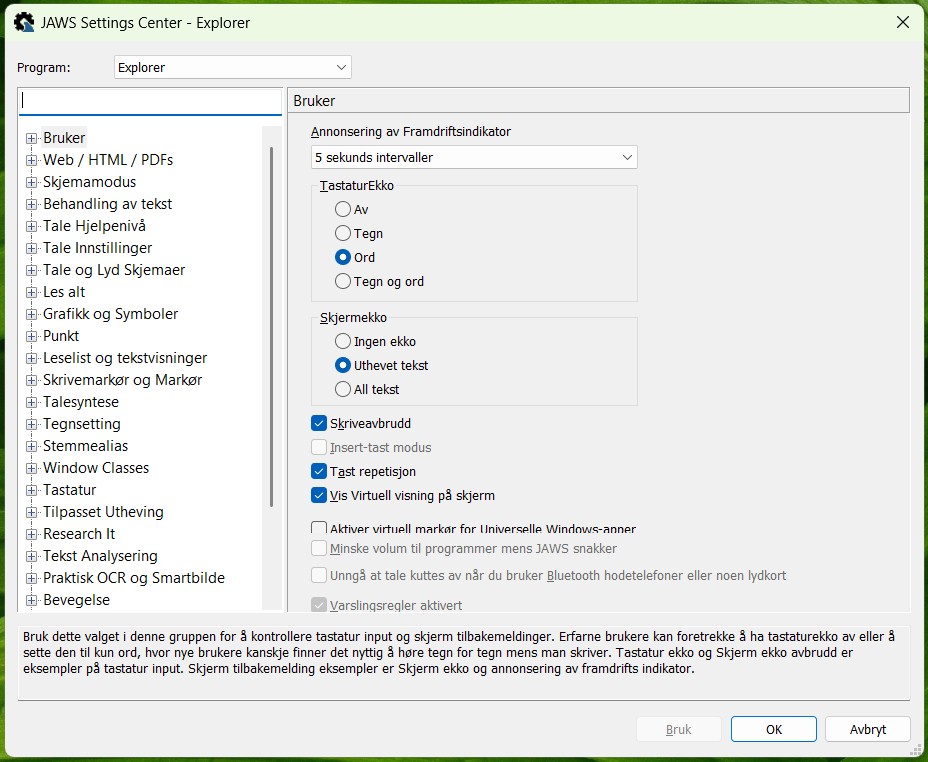Select Tegn og ord radio button
The height and width of the screenshot is (762, 928).
coord(343,282)
